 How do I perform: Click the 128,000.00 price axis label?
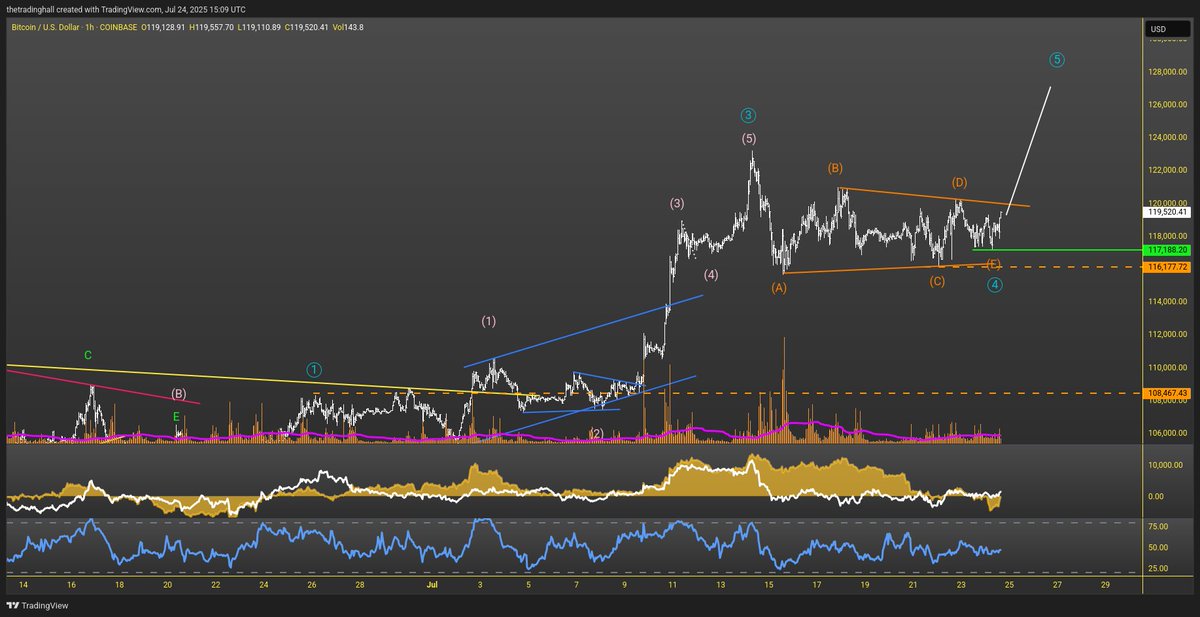(x=1167, y=72)
